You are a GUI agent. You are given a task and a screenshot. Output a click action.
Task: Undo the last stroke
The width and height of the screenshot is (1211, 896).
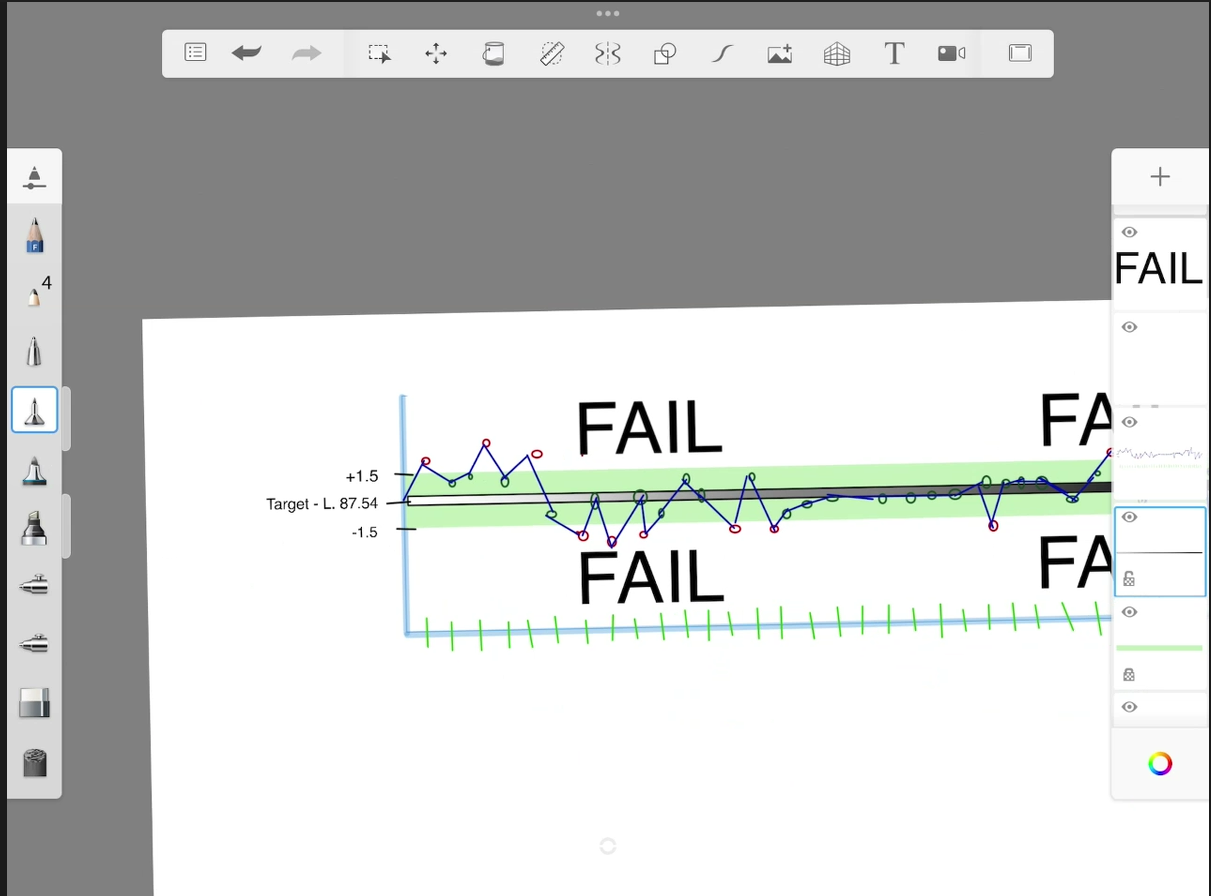246,53
